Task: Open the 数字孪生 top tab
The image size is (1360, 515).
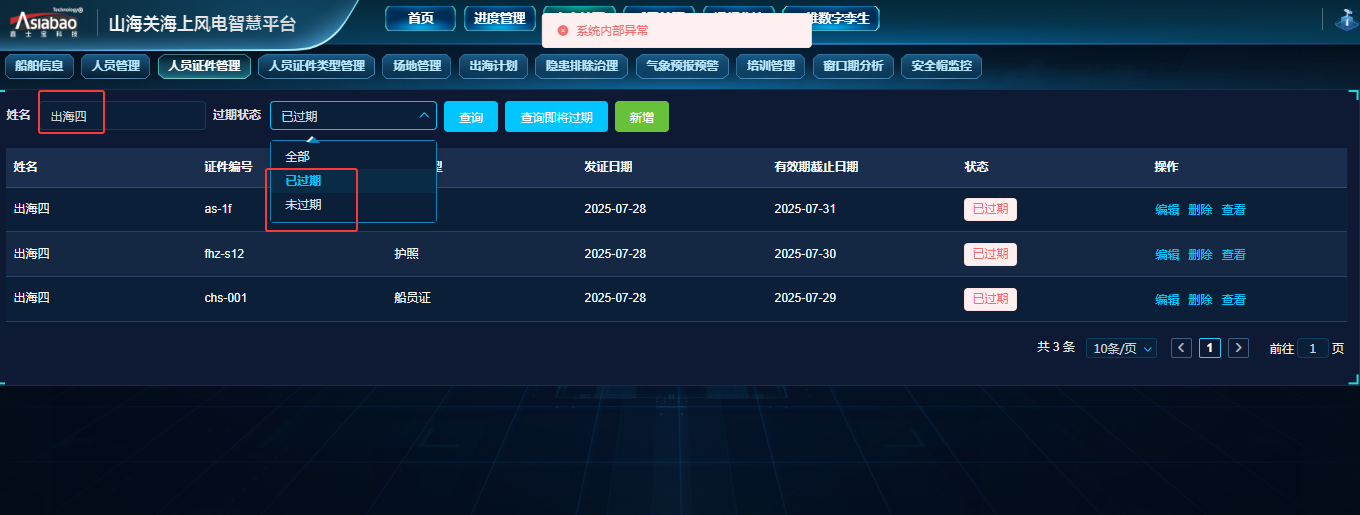Action: point(833,18)
